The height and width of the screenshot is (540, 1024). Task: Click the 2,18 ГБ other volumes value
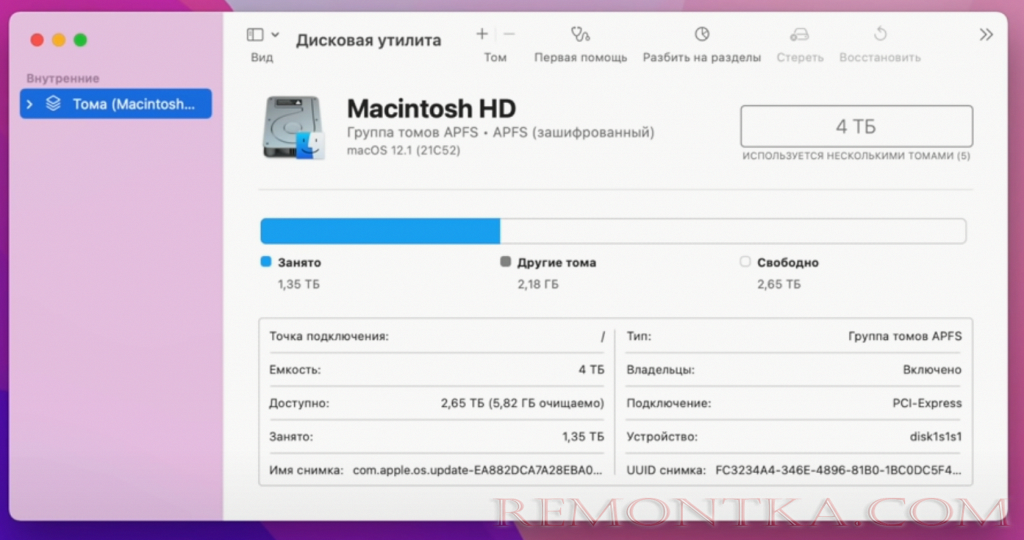click(538, 285)
